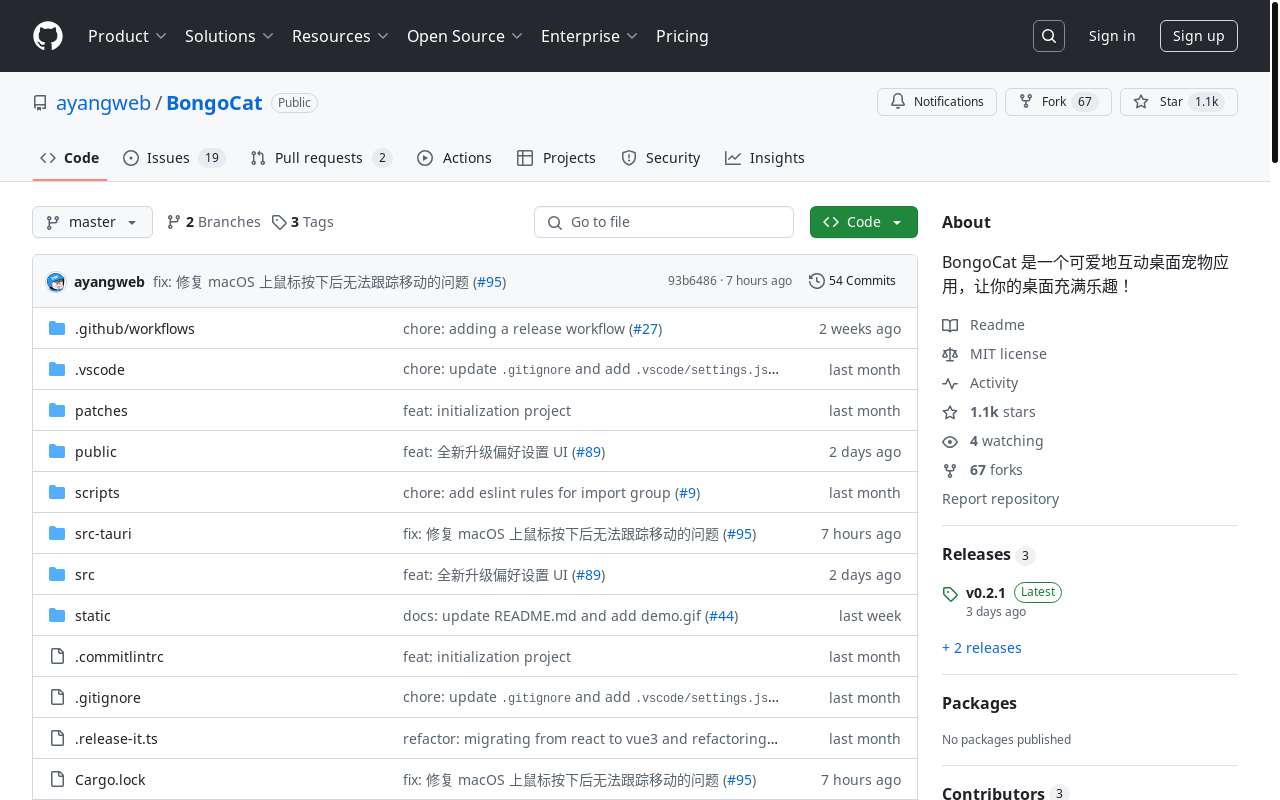Open the master branch dropdown

[x=92, y=222]
